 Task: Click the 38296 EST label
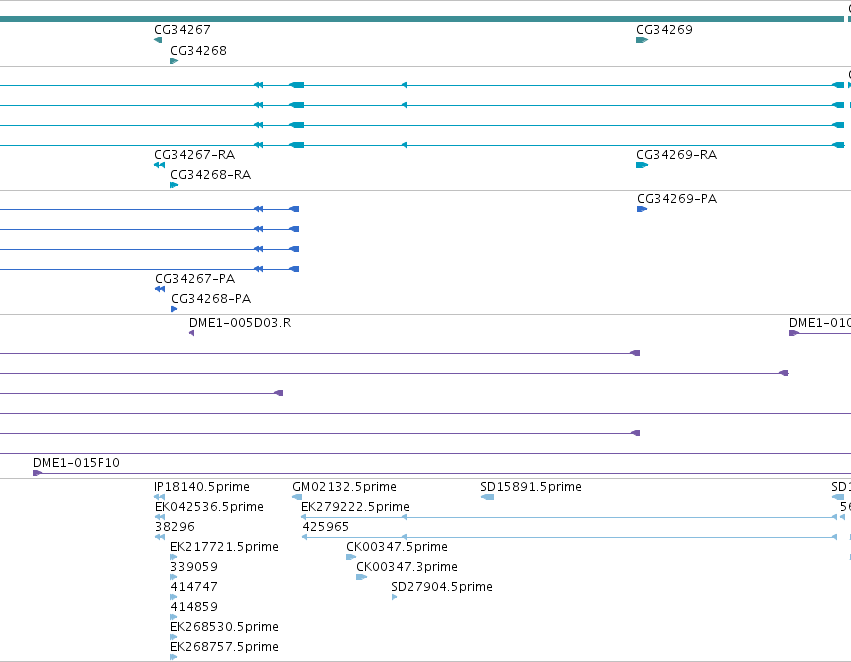175,527
